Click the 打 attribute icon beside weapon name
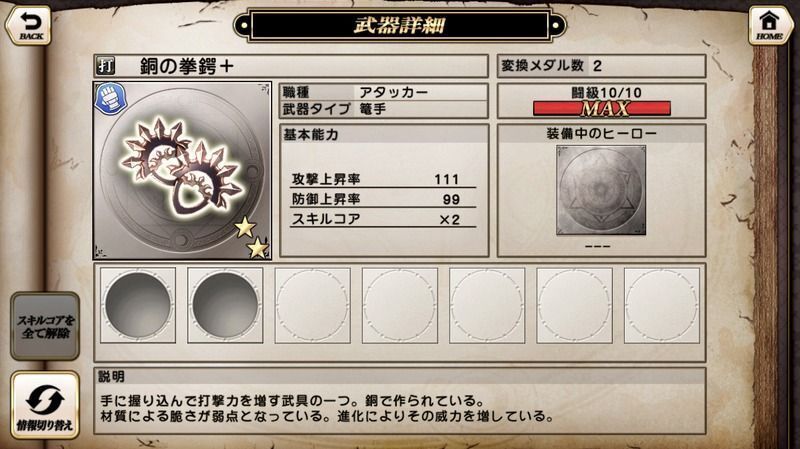 pos(106,66)
